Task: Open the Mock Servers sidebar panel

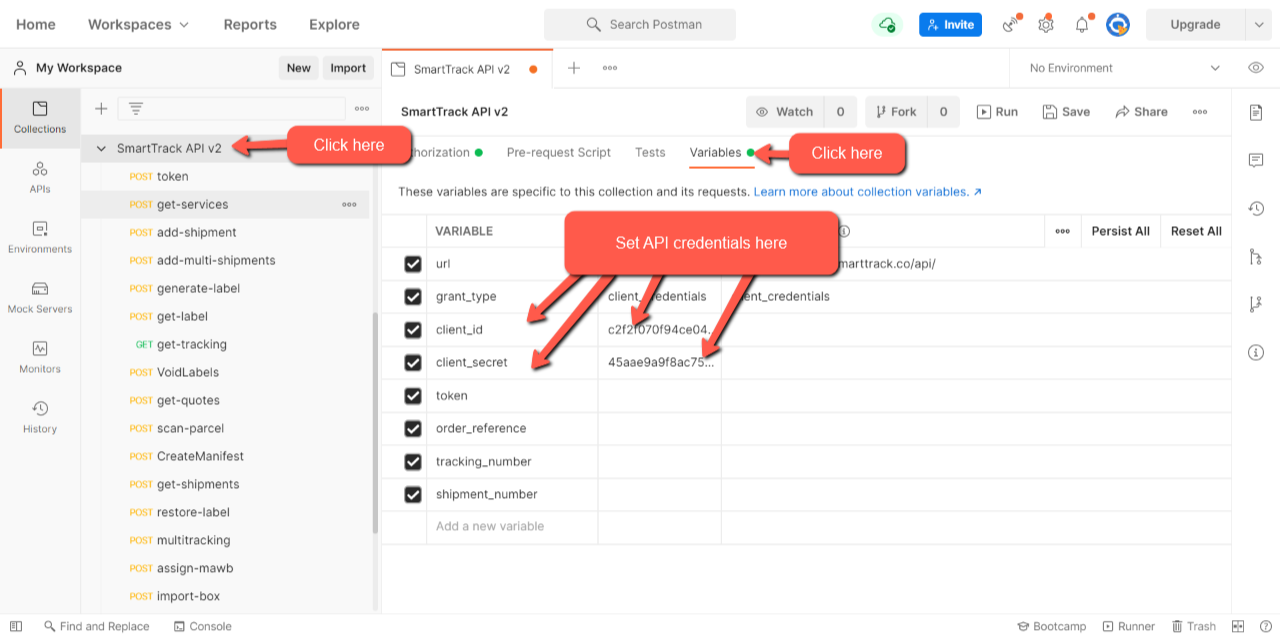Action: click(40, 298)
